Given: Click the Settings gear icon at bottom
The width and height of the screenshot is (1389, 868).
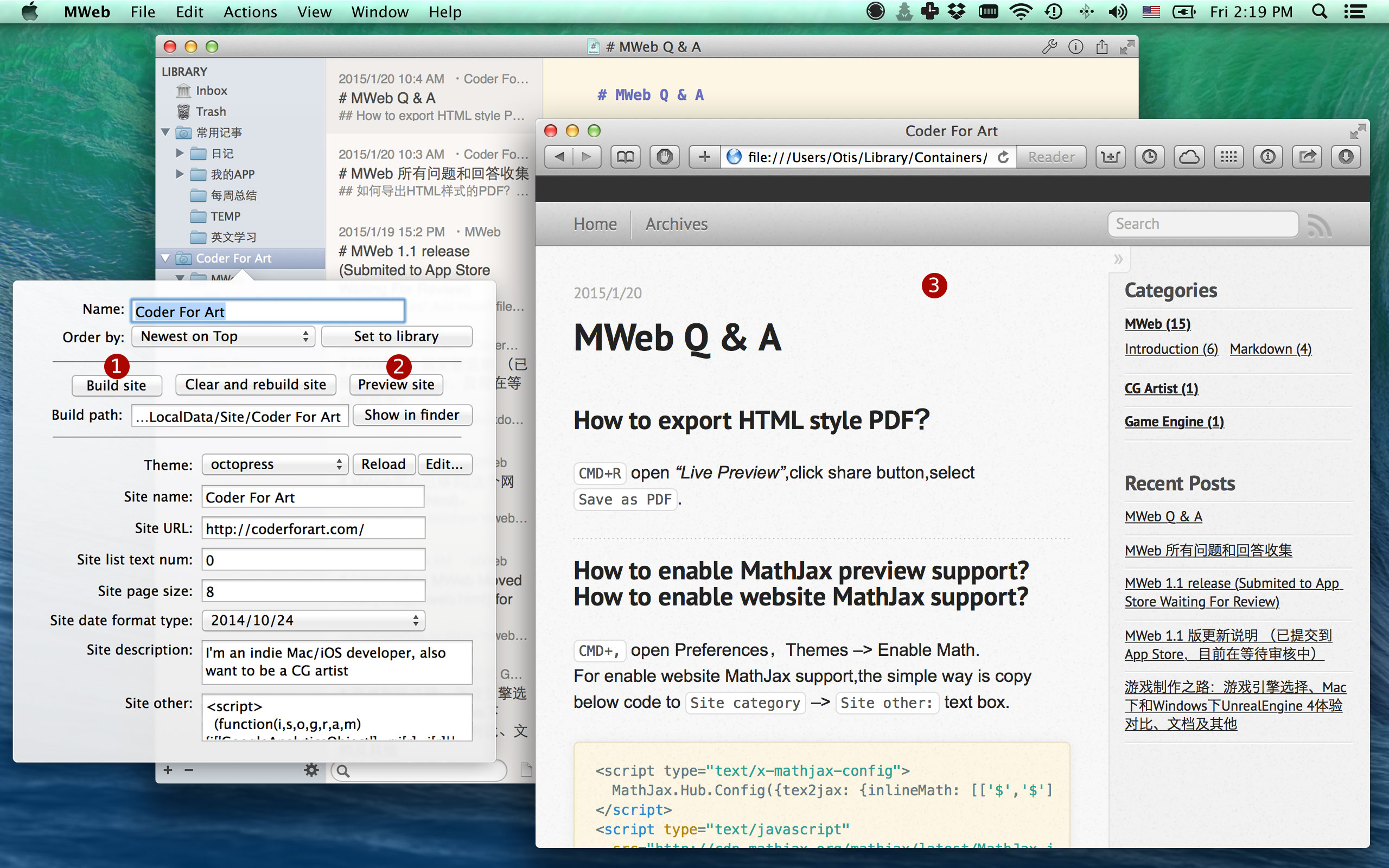Looking at the screenshot, I should point(311,769).
